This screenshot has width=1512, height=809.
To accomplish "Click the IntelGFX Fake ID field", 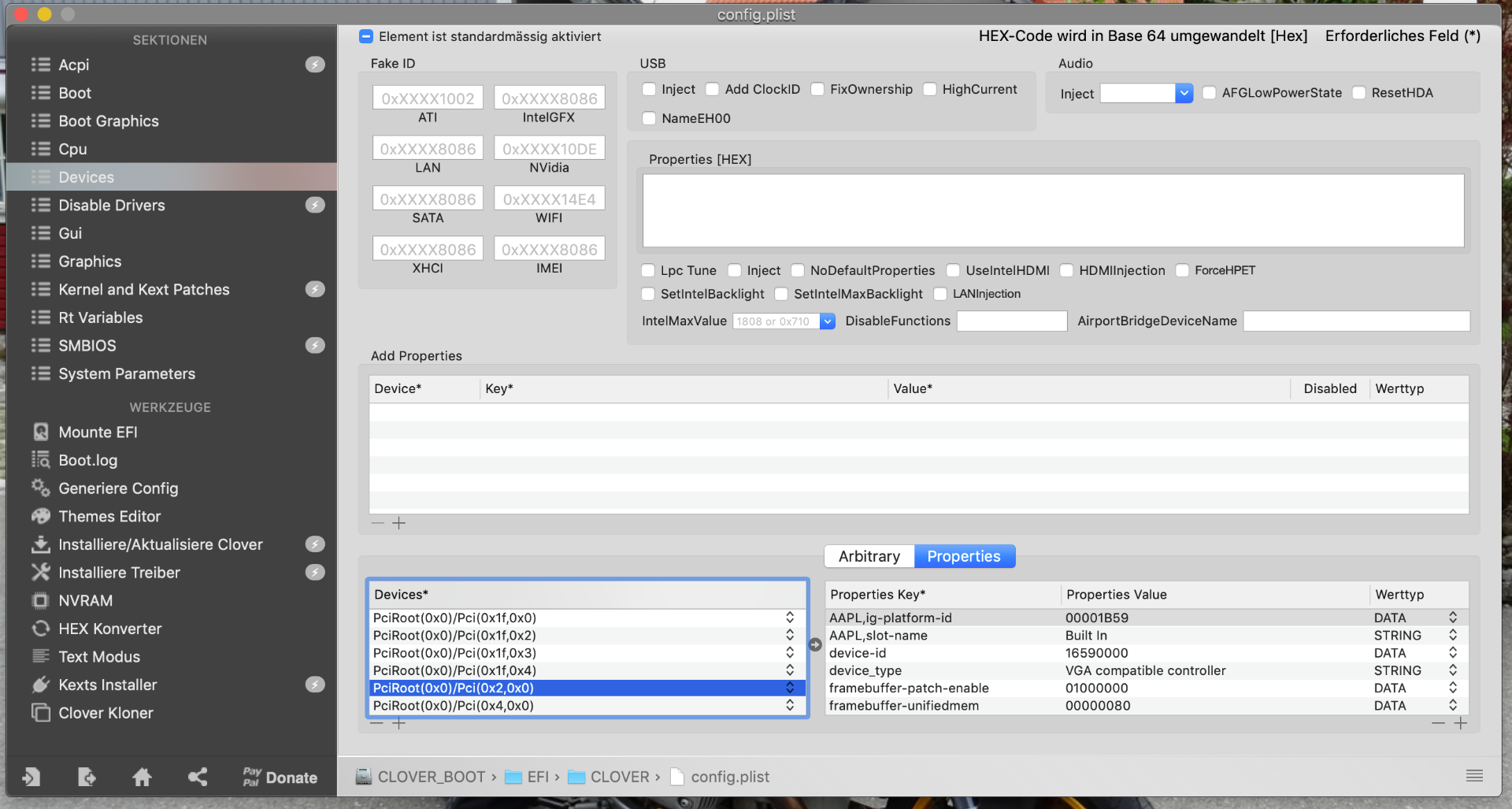I will (x=549, y=98).
